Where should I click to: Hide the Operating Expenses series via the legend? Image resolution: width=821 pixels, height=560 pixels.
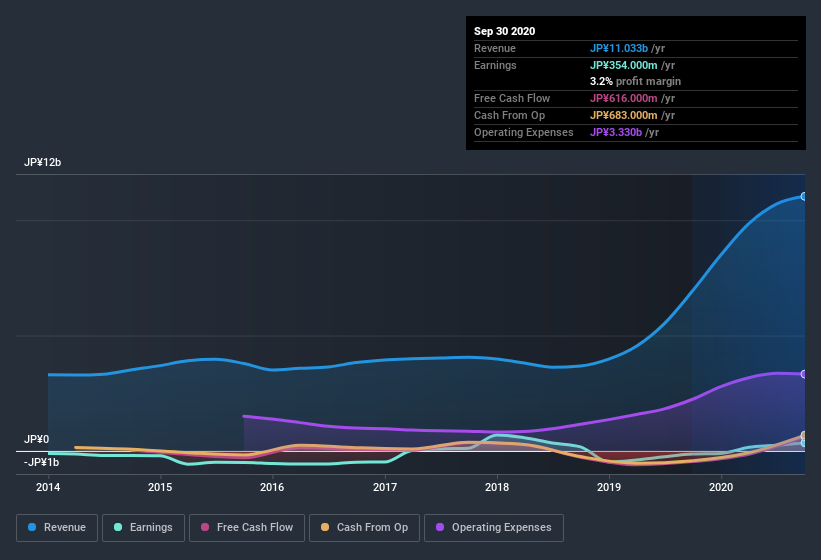point(493,527)
